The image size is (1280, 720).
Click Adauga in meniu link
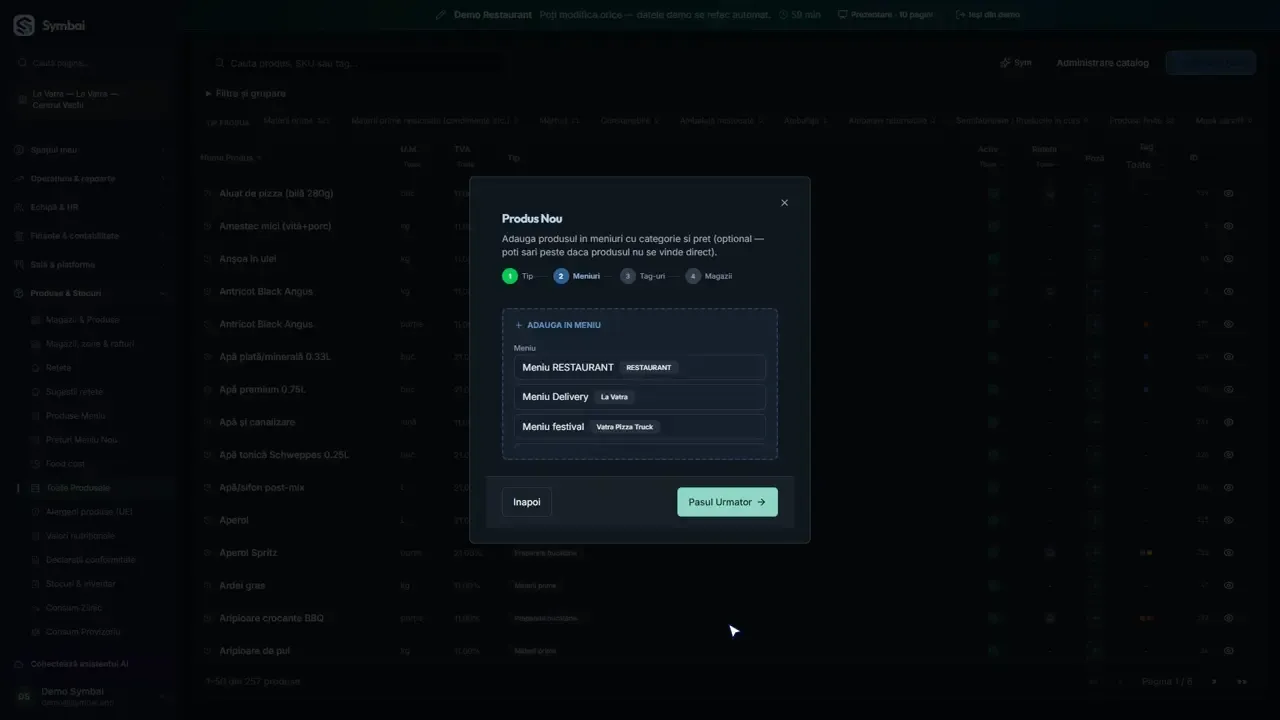(558, 325)
